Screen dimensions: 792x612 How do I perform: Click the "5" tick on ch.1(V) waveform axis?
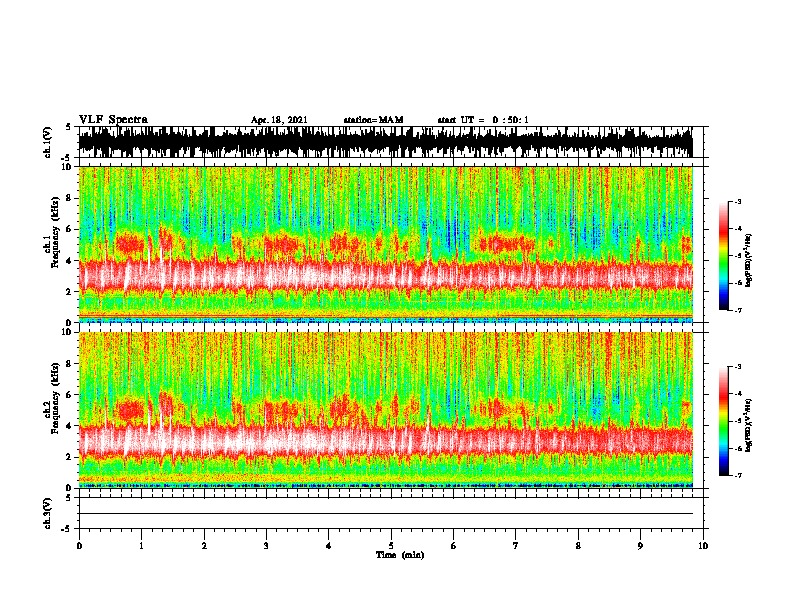(x=68, y=127)
